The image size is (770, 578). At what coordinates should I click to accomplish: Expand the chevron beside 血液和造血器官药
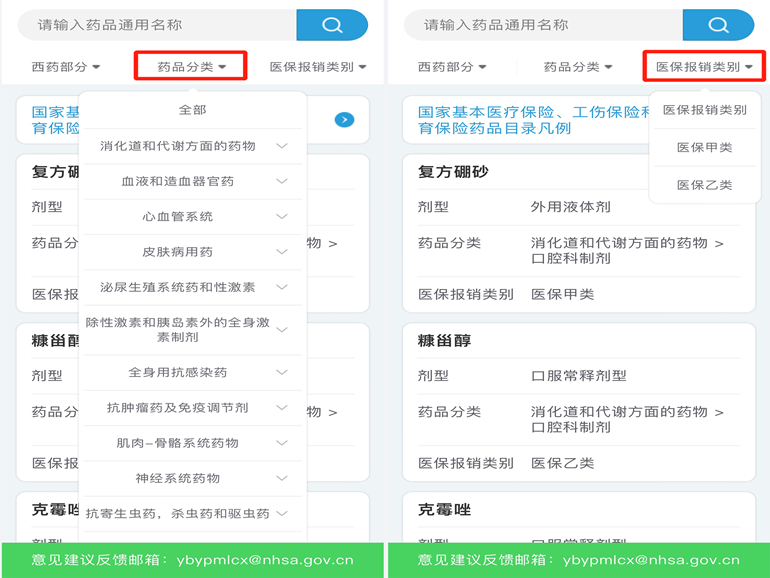point(282,181)
